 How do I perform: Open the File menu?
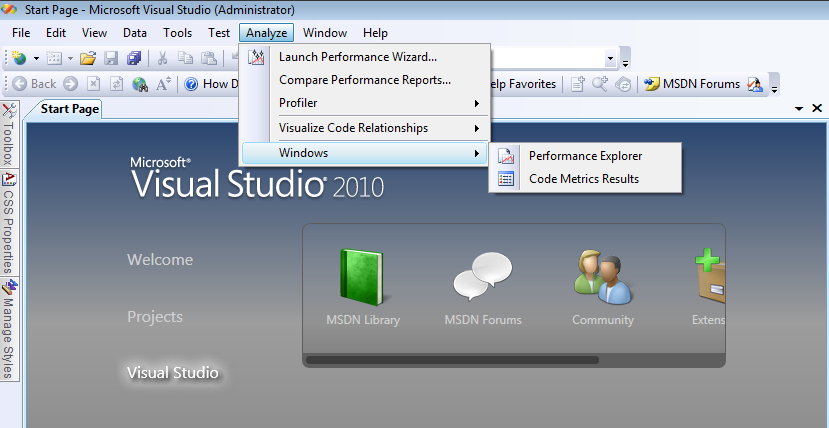pyautogui.click(x=21, y=33)
